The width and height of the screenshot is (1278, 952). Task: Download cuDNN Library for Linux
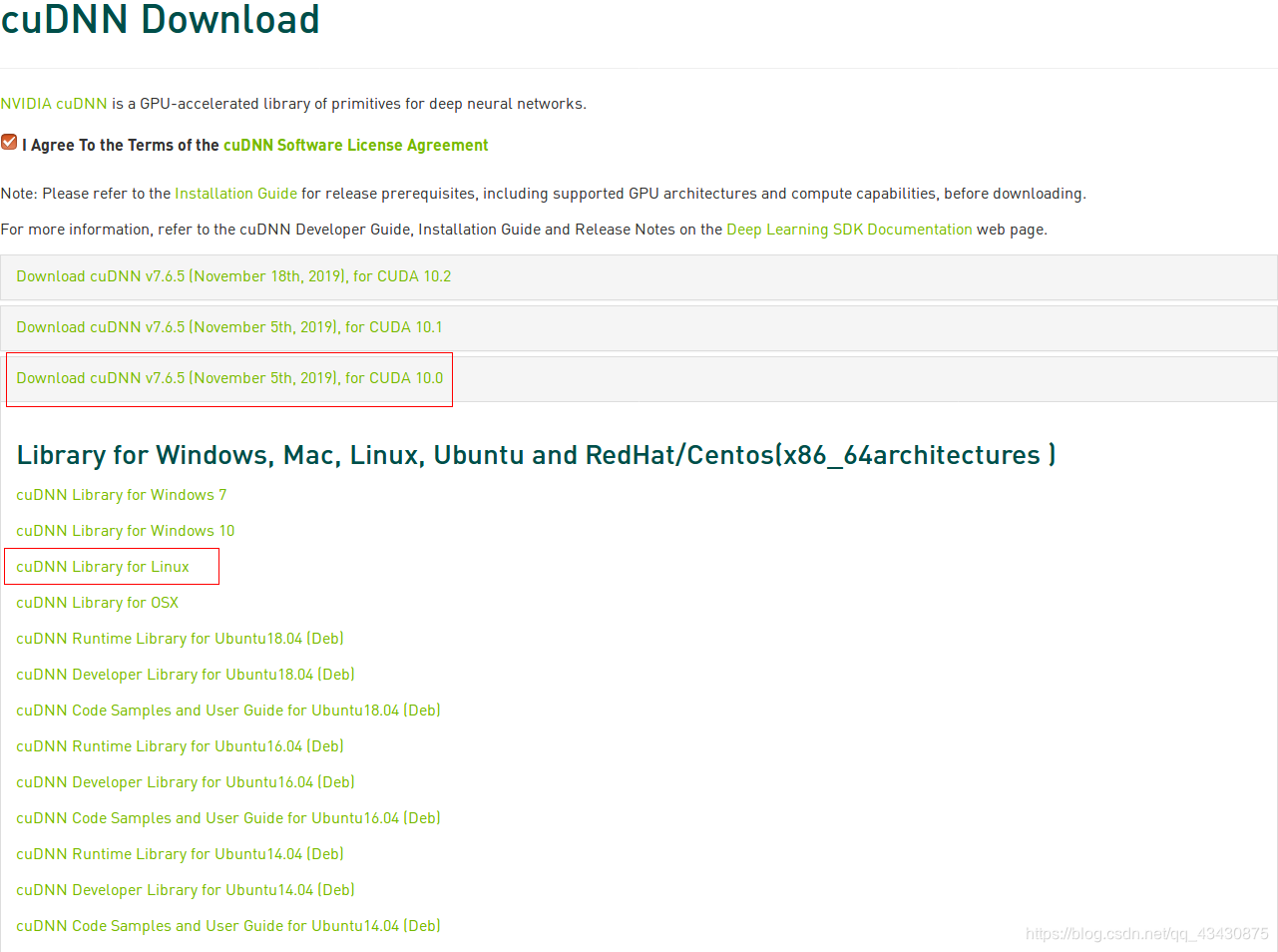(103, 567)
